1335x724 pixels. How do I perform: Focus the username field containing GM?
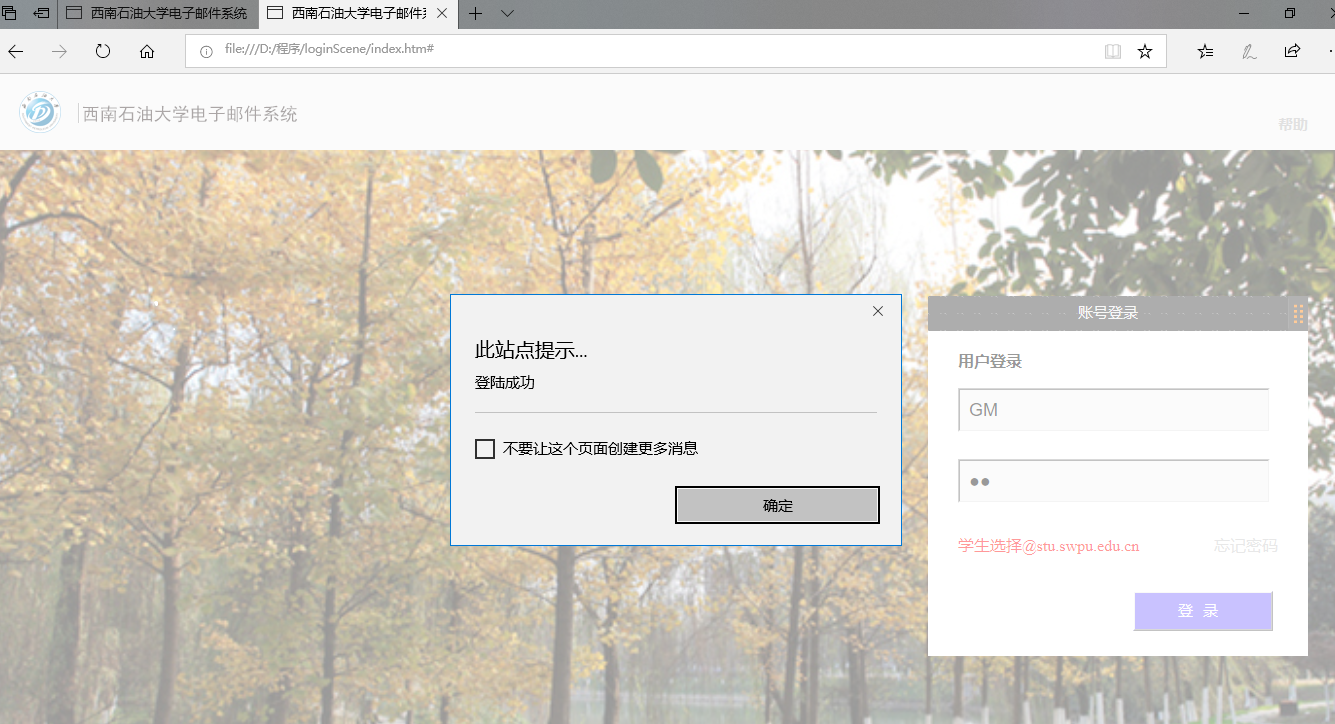click(1114, 410)
